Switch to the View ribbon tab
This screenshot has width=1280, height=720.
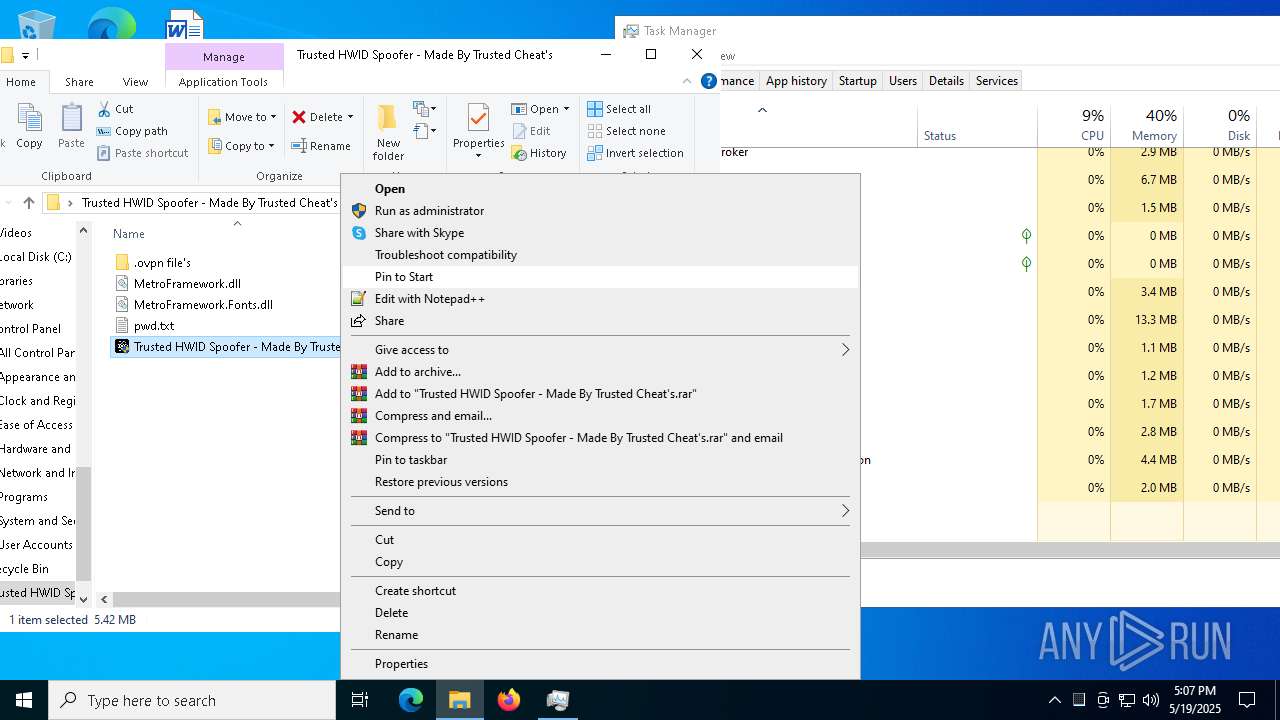coord(135,82)
